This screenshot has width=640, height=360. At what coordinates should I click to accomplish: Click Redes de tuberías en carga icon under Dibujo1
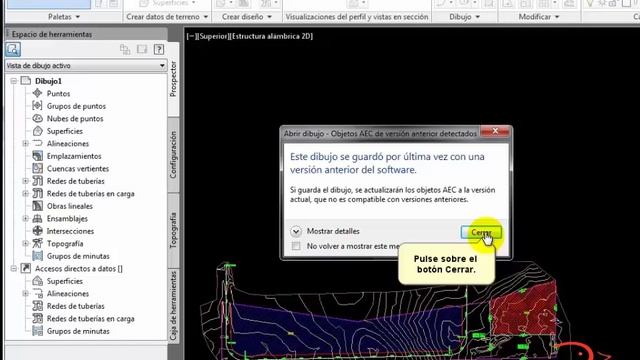coord(38,193)
